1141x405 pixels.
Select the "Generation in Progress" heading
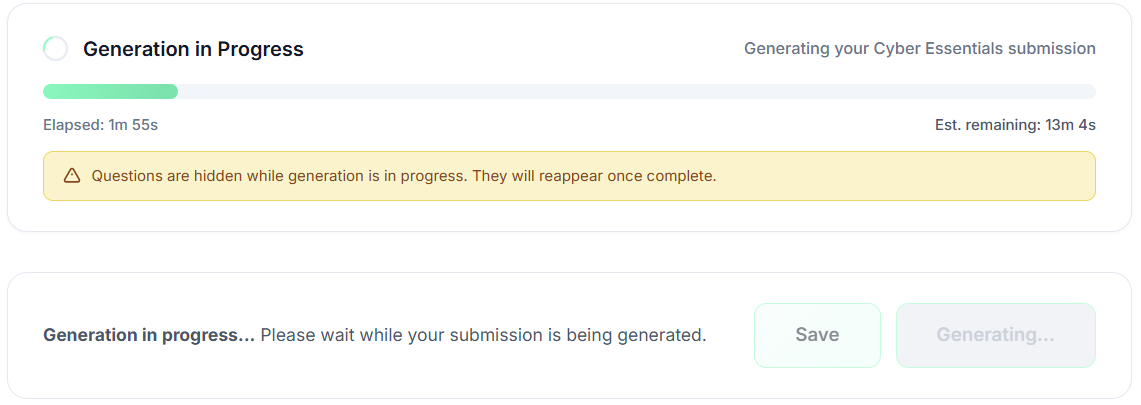coord(193,49)
